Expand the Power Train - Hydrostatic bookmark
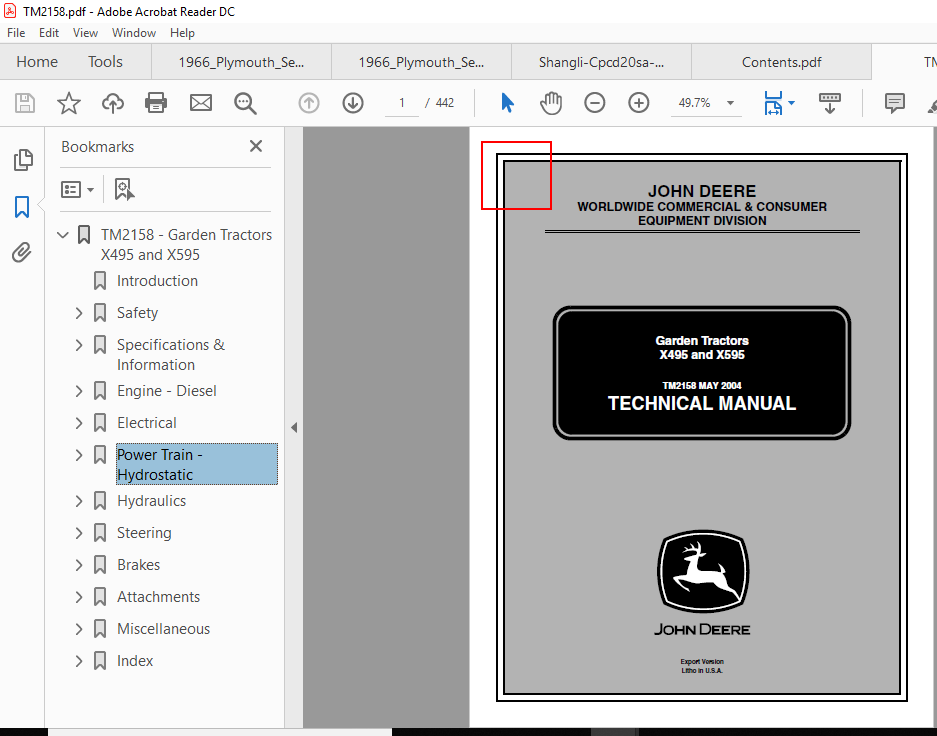 point(79,455)
